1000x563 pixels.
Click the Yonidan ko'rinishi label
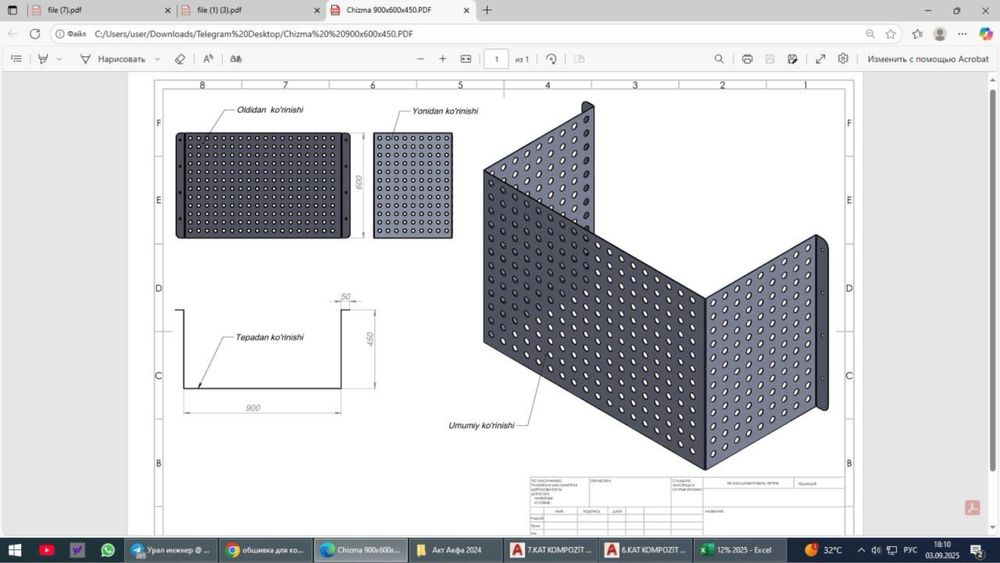(x=445, y=111)
